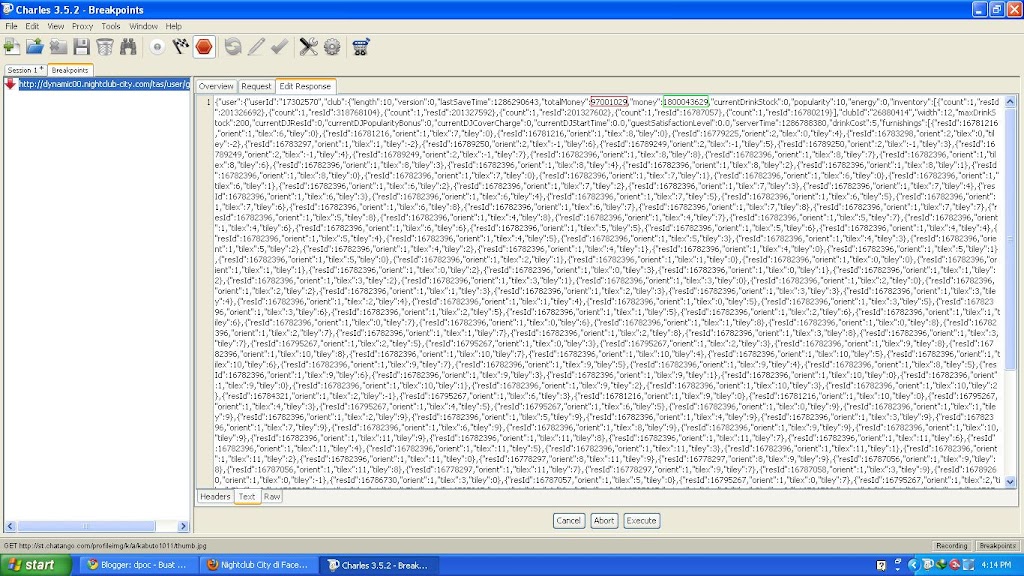Viewport: 1024px width, 576px height.
Task: Click the left panel horizontal scrollbar thumb
Action: point(86,526)
